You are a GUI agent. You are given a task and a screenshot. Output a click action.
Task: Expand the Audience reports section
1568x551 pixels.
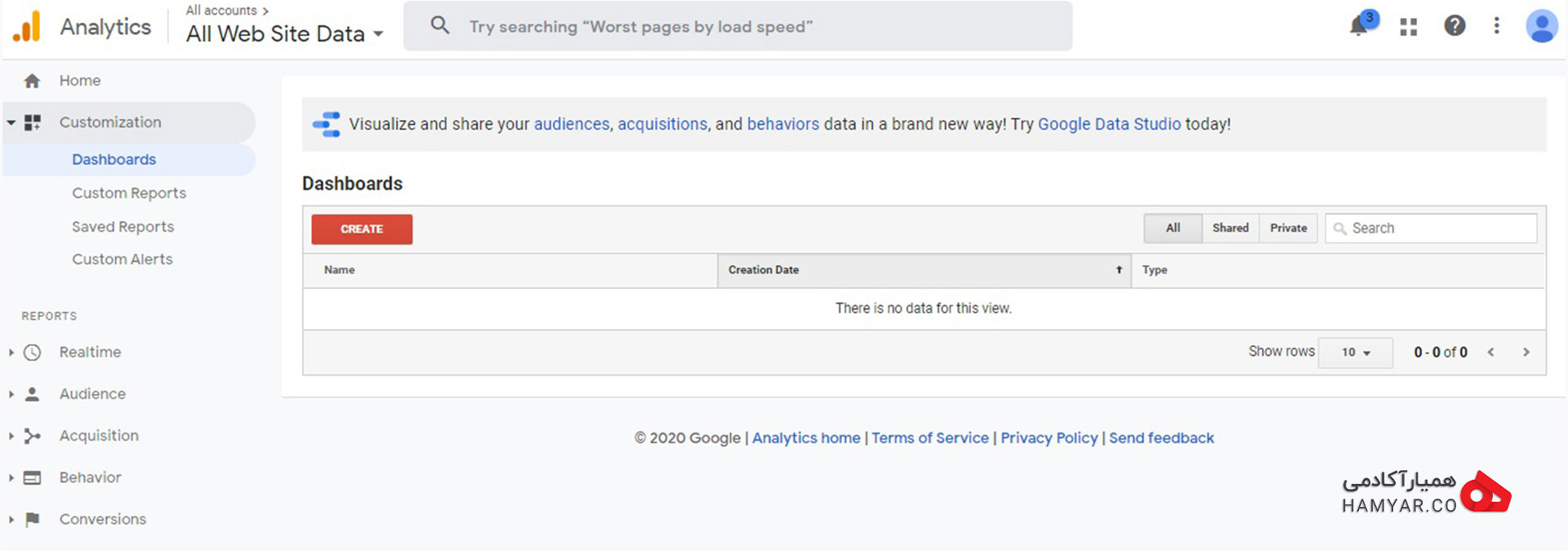(91, 394)
